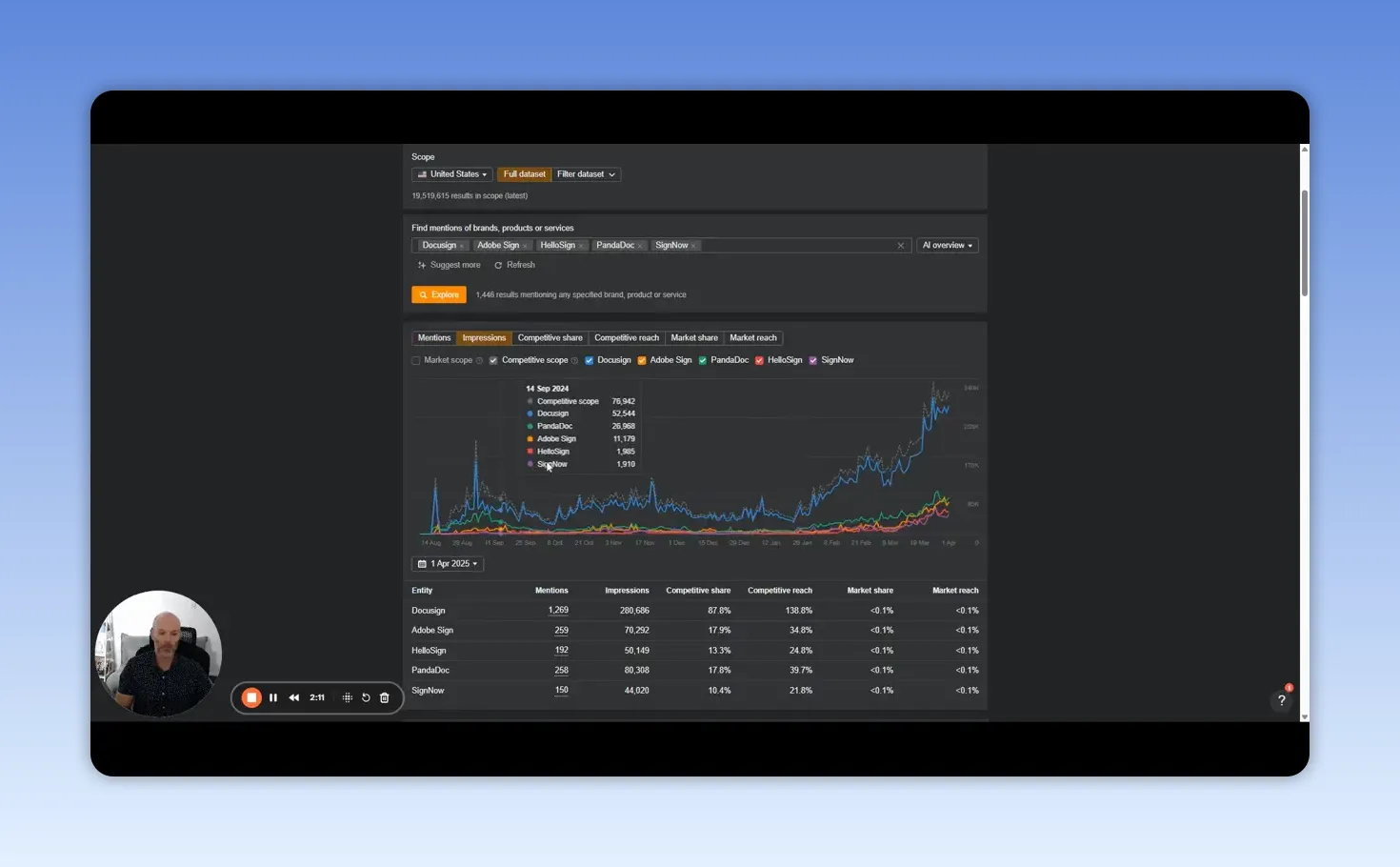Click the scrollbar's down arrow
Image resolution: width=1400 pixels, height=867 pixels.
(1304, 716)
